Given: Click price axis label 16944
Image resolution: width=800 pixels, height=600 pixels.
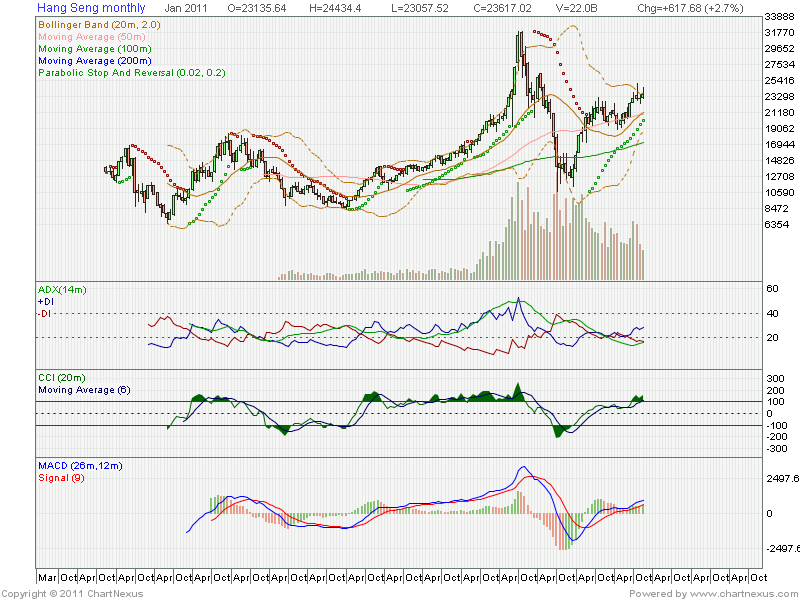Looking at the screenshot, I should pyautogui.click(x=780, y=145).
